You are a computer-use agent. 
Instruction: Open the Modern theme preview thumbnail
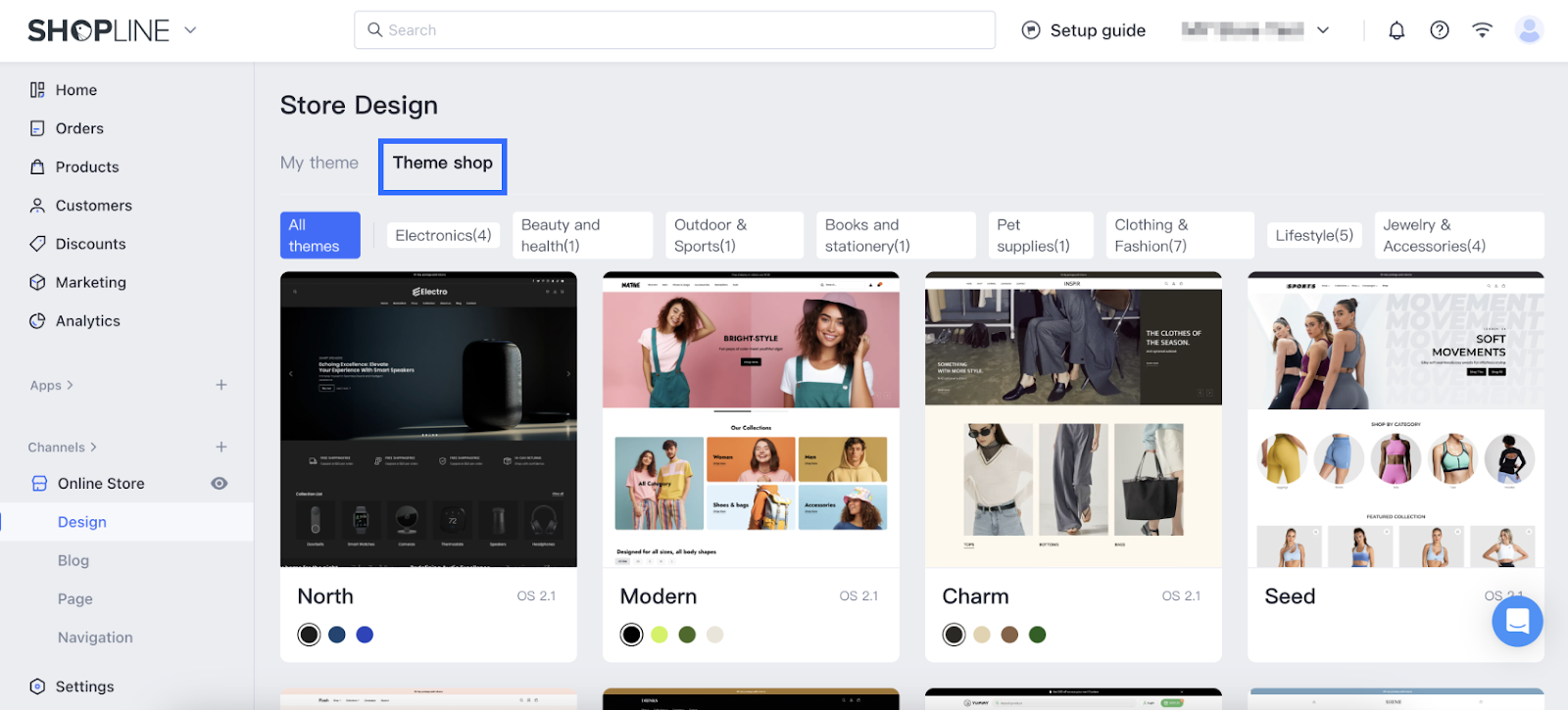click(x=751, y=420)
